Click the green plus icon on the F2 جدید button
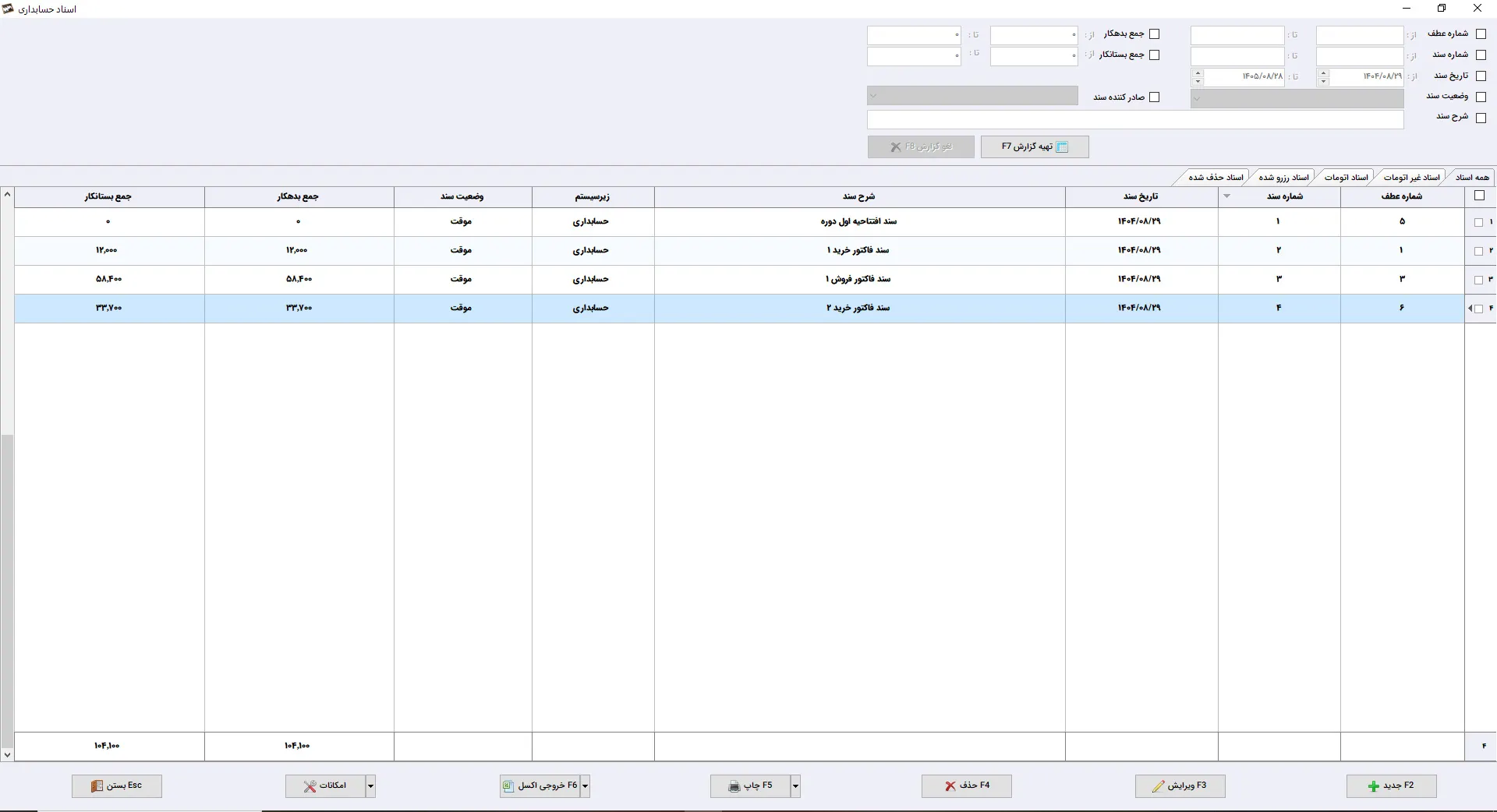This screenshot has height=812, width=1497. click(1373, 786)
